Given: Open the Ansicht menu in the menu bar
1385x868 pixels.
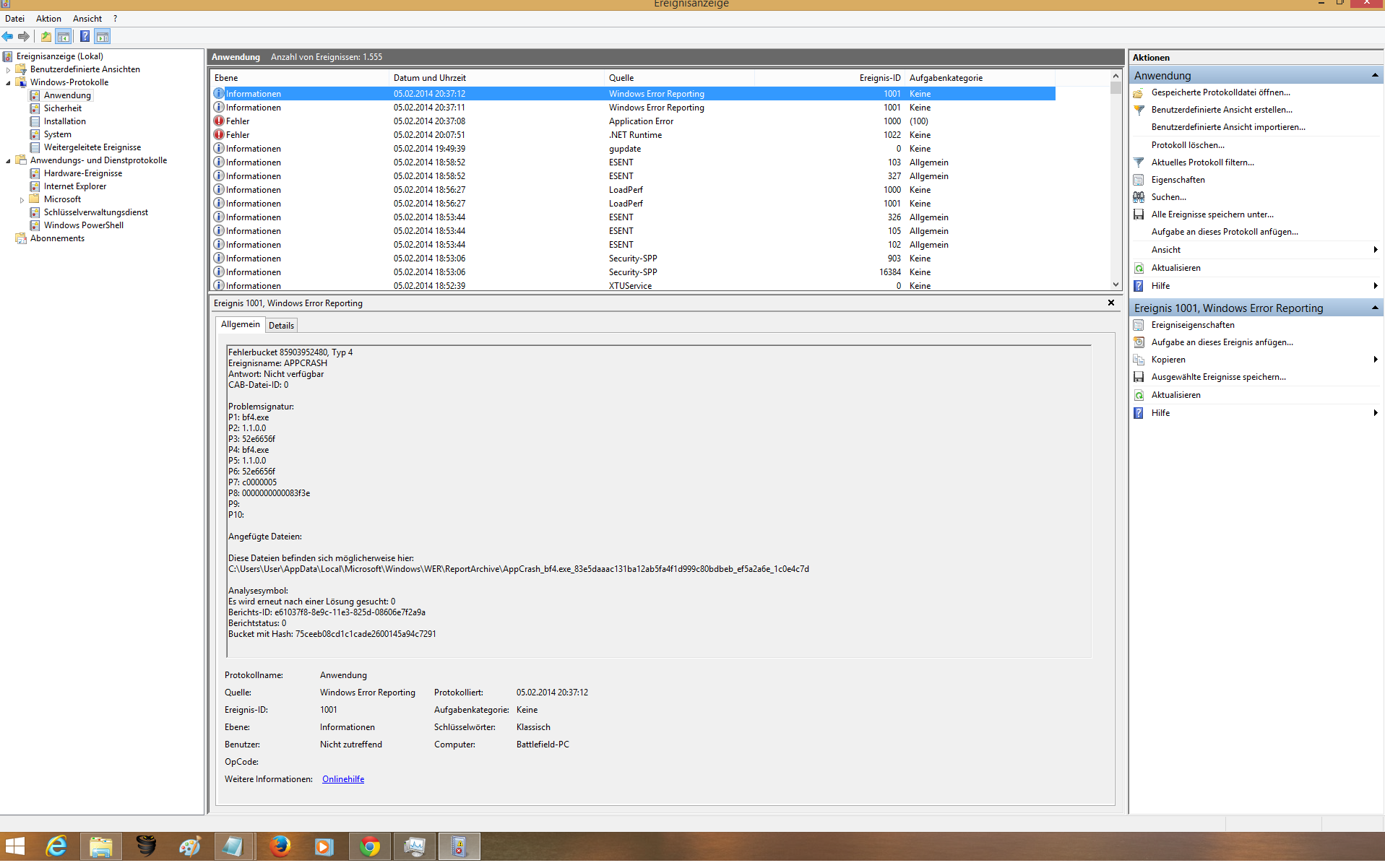Looking at the screenshot, I should coord(87,19).
